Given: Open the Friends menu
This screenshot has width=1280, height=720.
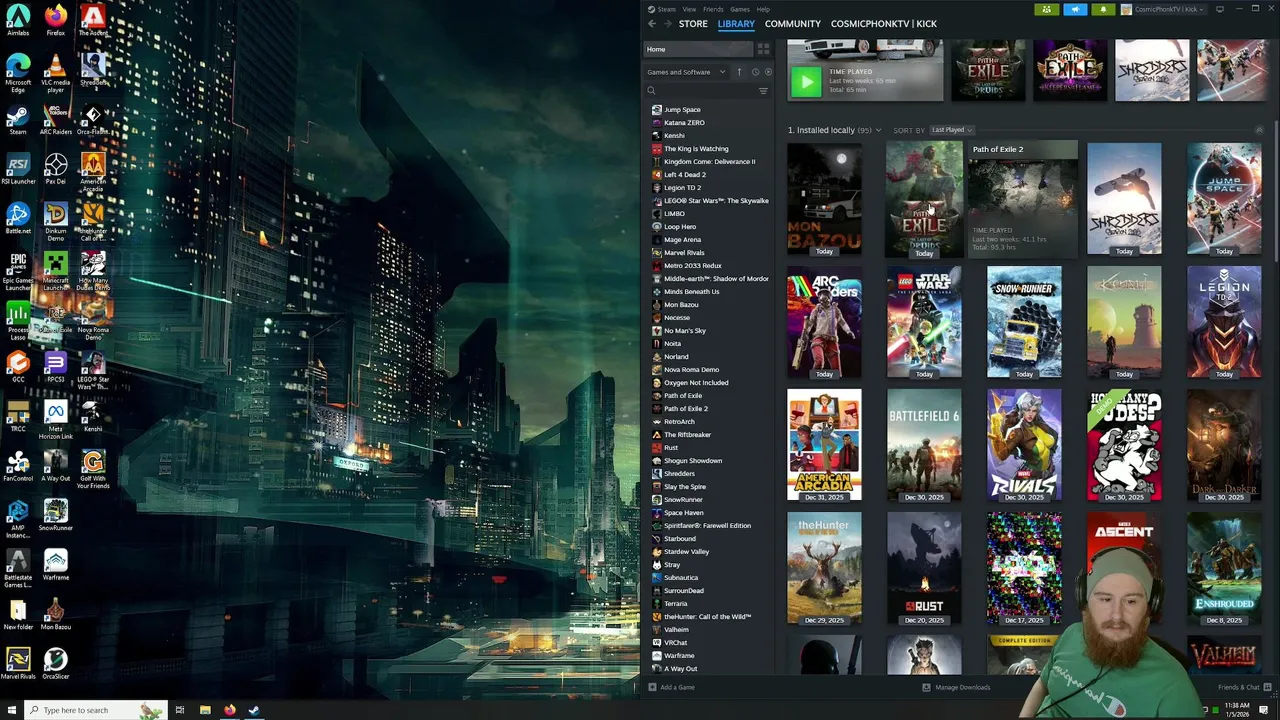Looking at the screenshot, I should pos(713,9).
